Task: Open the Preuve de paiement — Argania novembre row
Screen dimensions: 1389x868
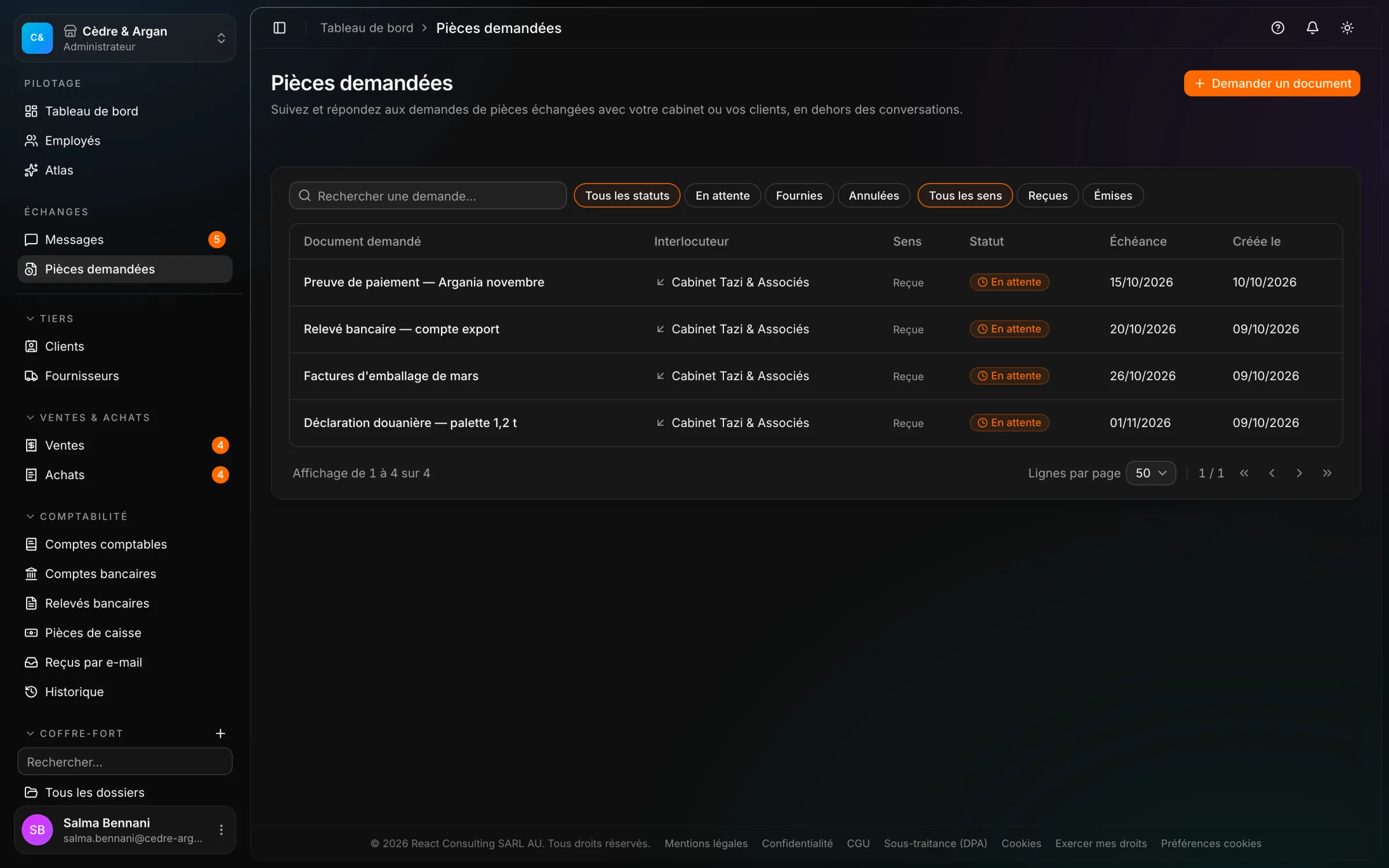Action: tap(815, 282)
